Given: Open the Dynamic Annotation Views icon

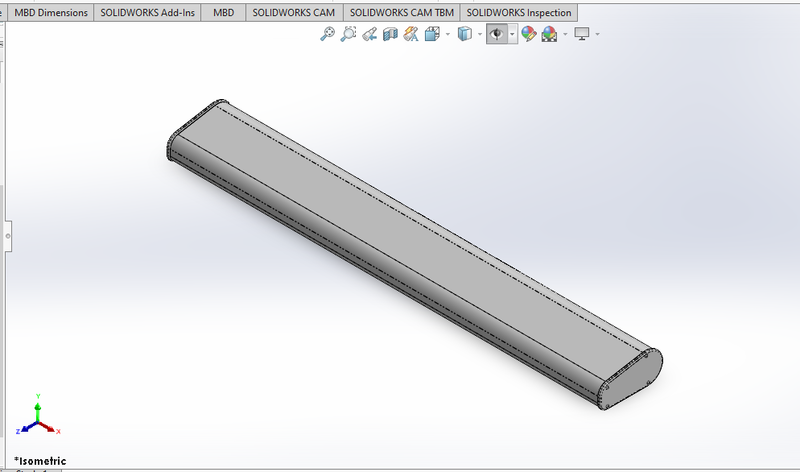Looking at the screenshot, I should [411, 34].
